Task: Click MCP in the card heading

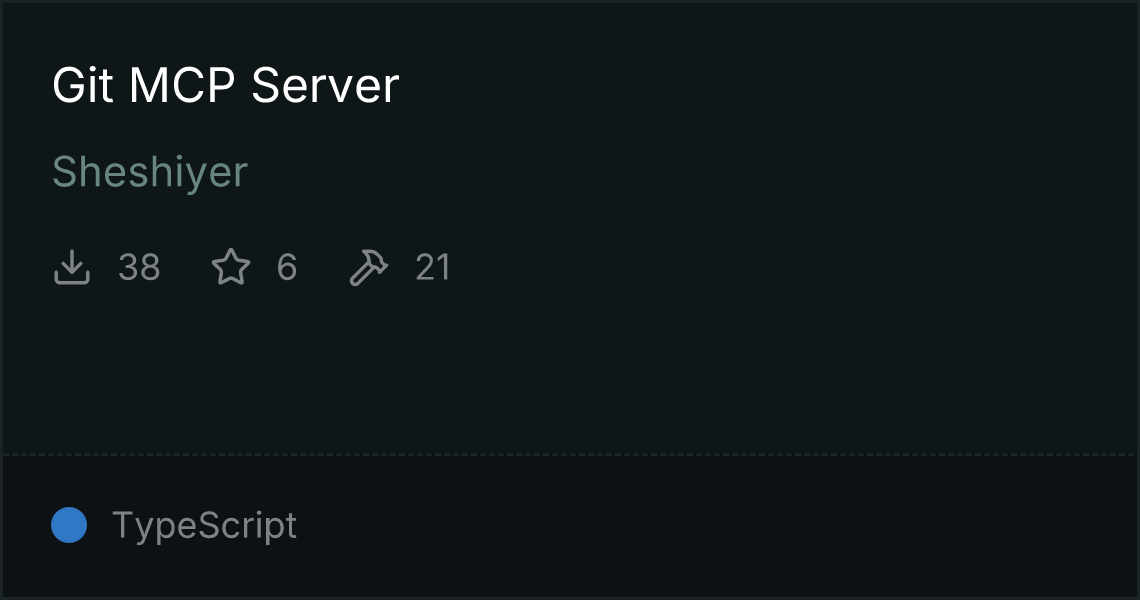Action: tap(182, 85)
